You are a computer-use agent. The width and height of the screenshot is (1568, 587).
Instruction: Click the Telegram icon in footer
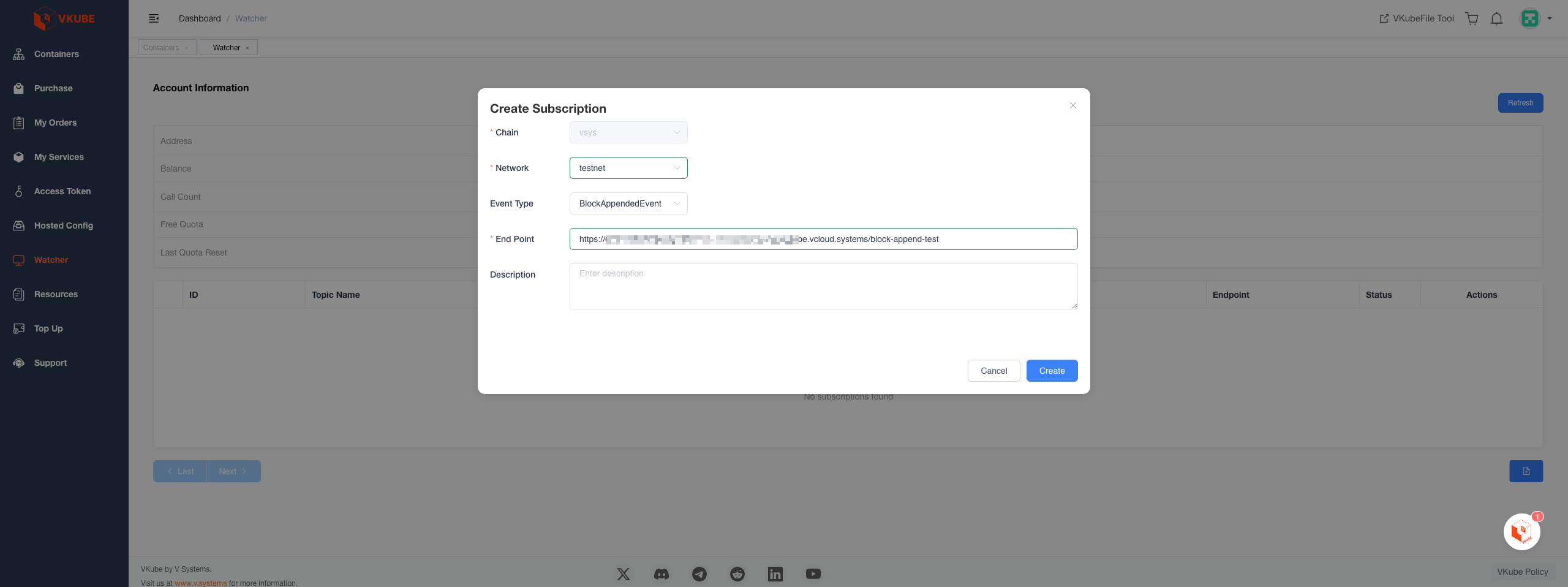pos(699,574)
